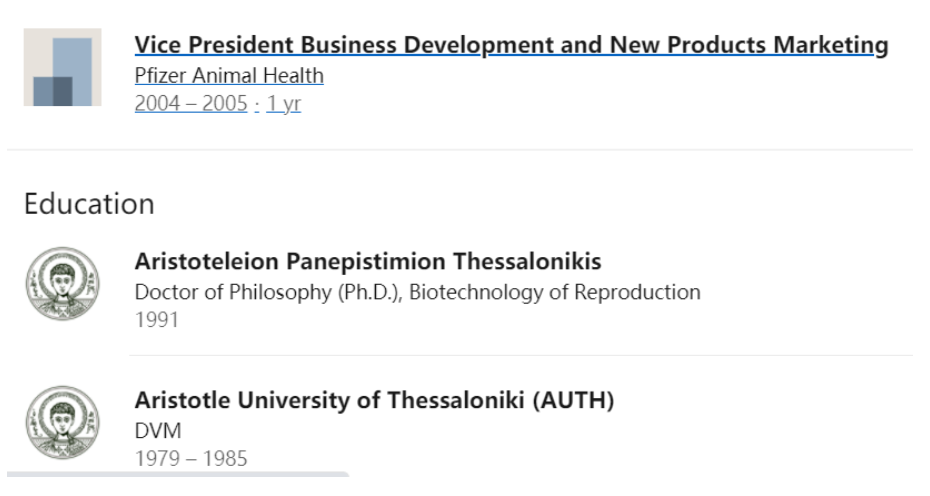Click the 1991 graduation year
Viewport: 930px width, 496px height.
157,320
